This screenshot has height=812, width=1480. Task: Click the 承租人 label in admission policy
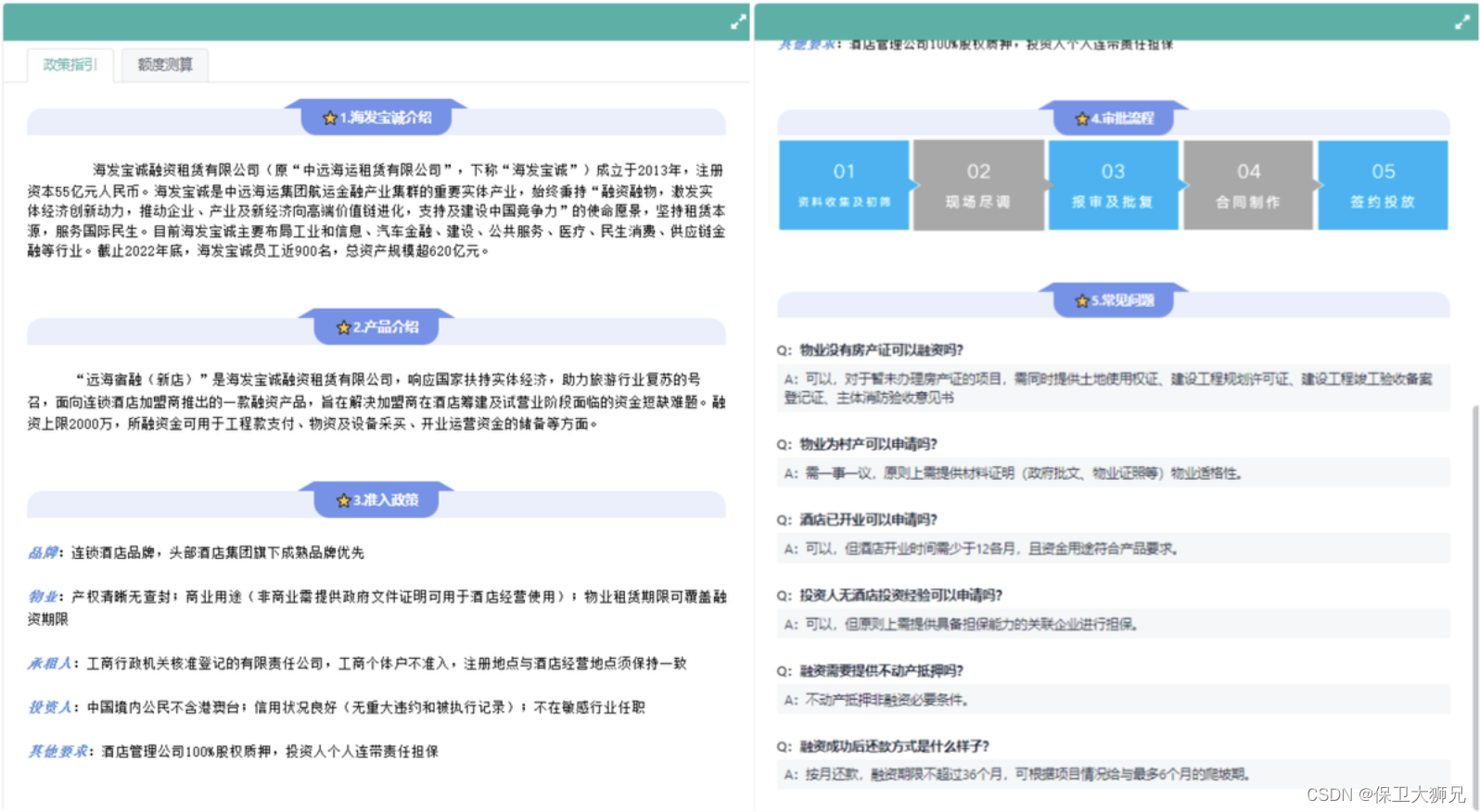coord(50,664)
